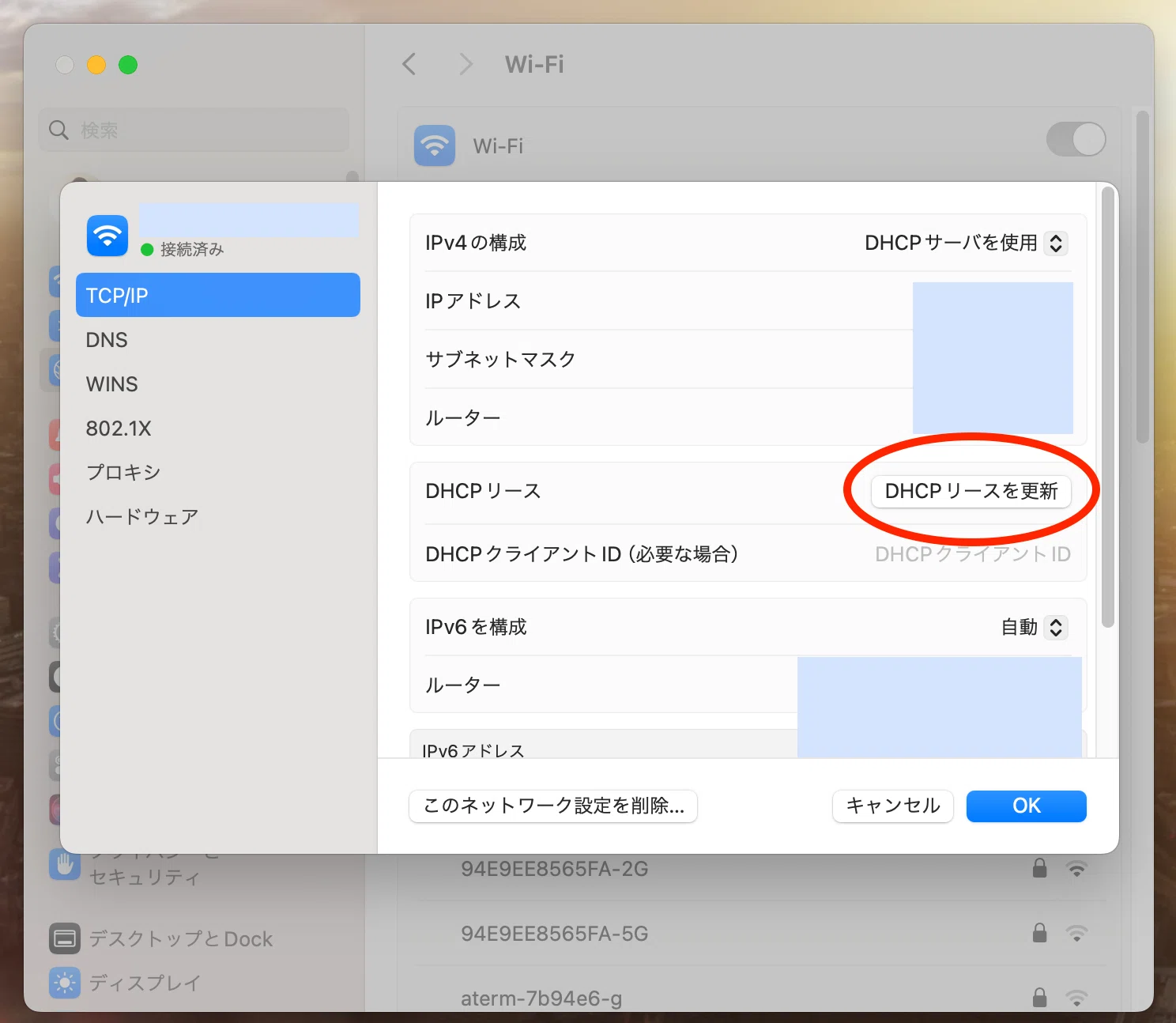Click the ディスプレイ sun icon
This screenshot has height=1023, width=1176.
[x=65, y=983]
